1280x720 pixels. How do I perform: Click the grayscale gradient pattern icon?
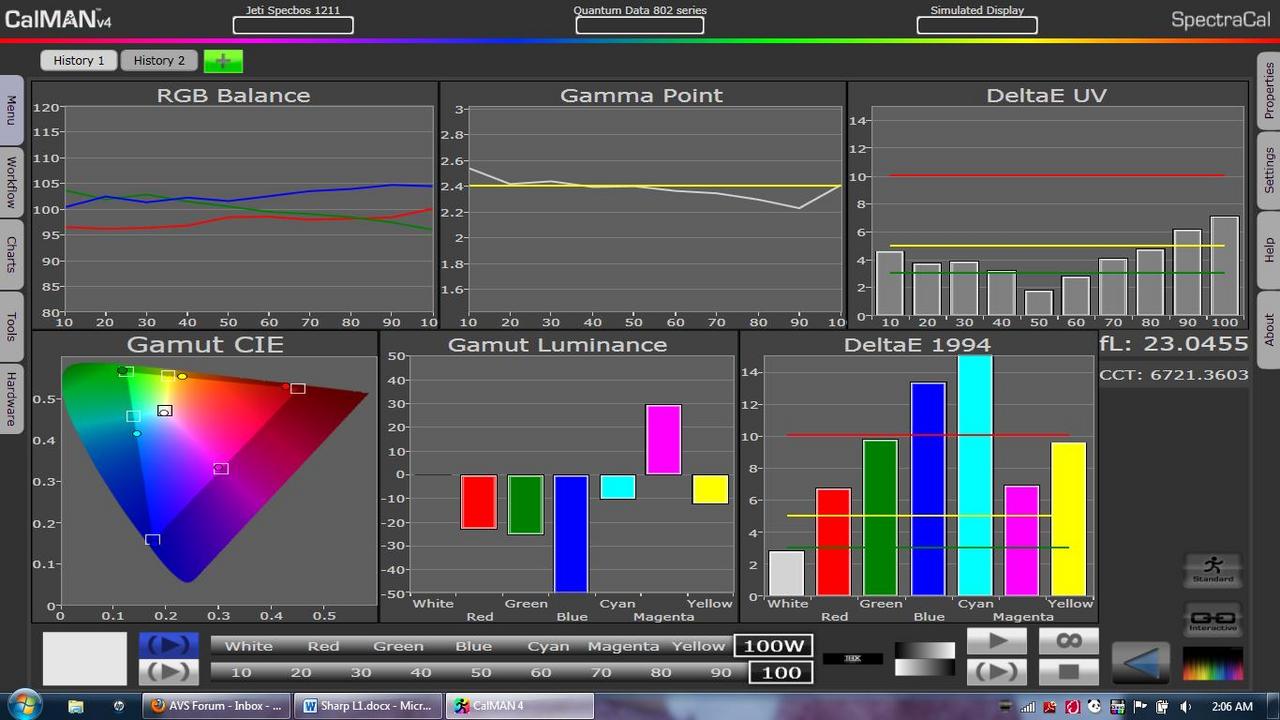point(923,659)
